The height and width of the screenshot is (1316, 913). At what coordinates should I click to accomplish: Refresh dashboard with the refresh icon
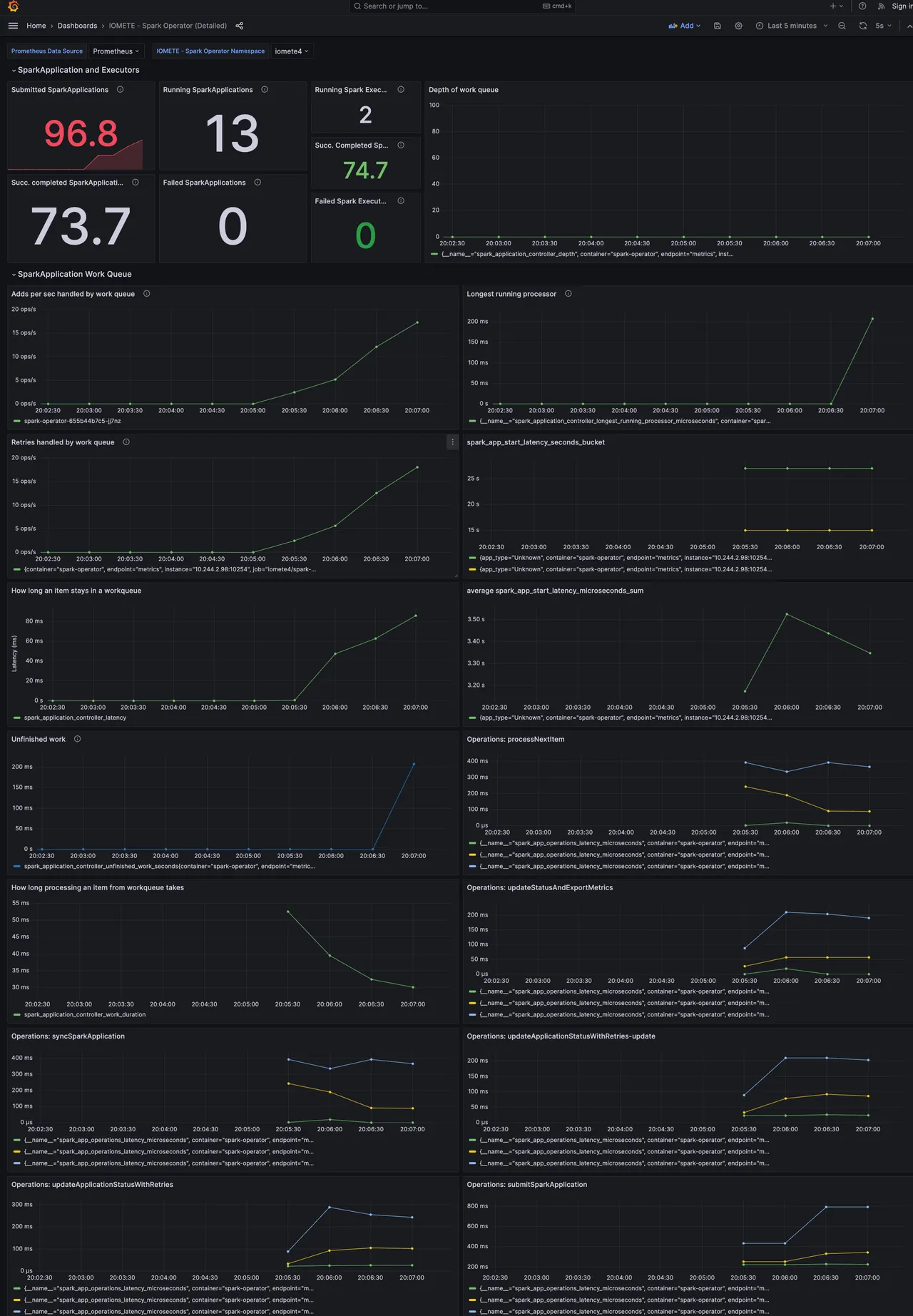pyautogui.click(x=863, y=26)
